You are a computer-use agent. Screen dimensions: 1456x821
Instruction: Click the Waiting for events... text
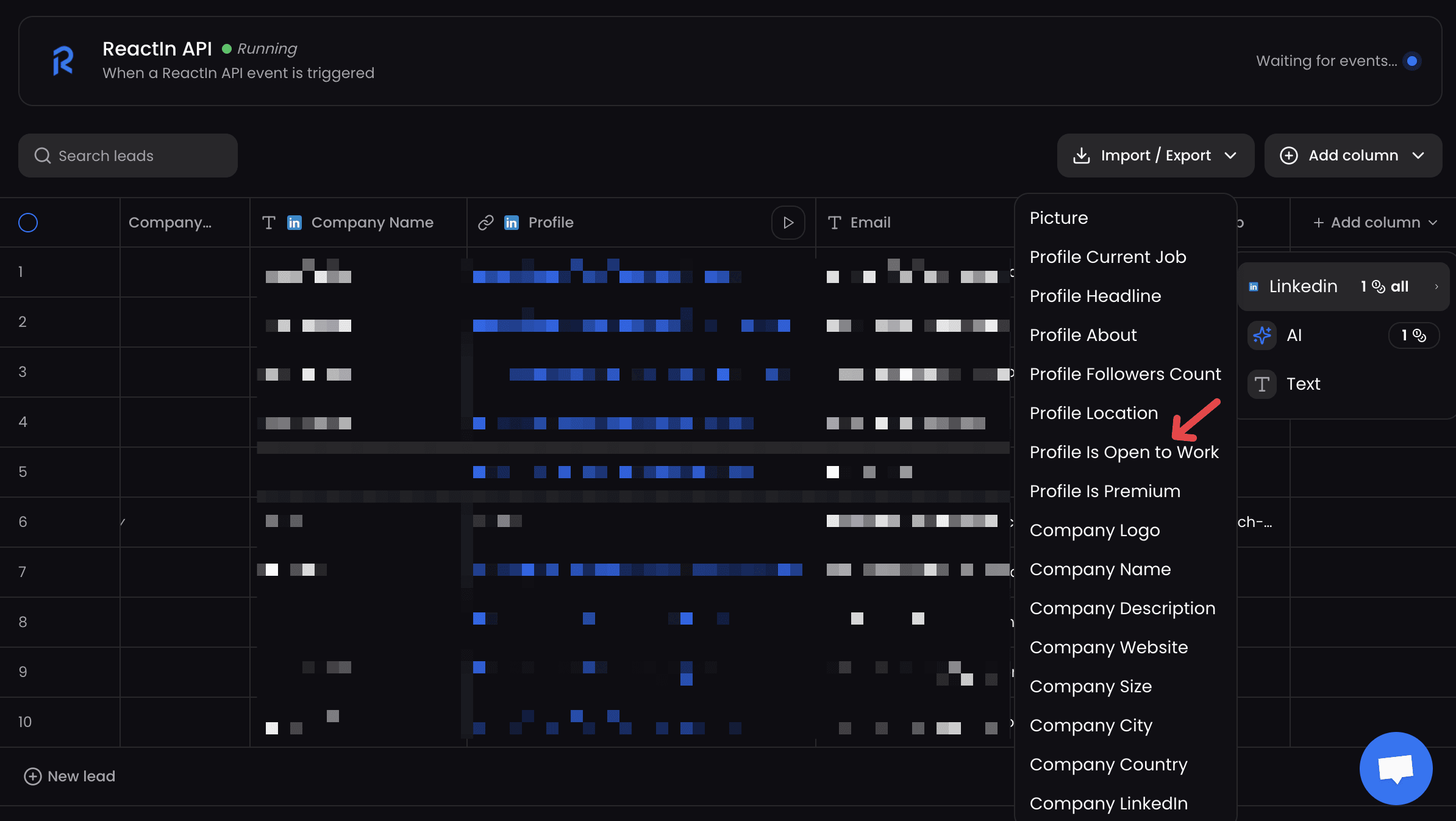click(1327, 61)
